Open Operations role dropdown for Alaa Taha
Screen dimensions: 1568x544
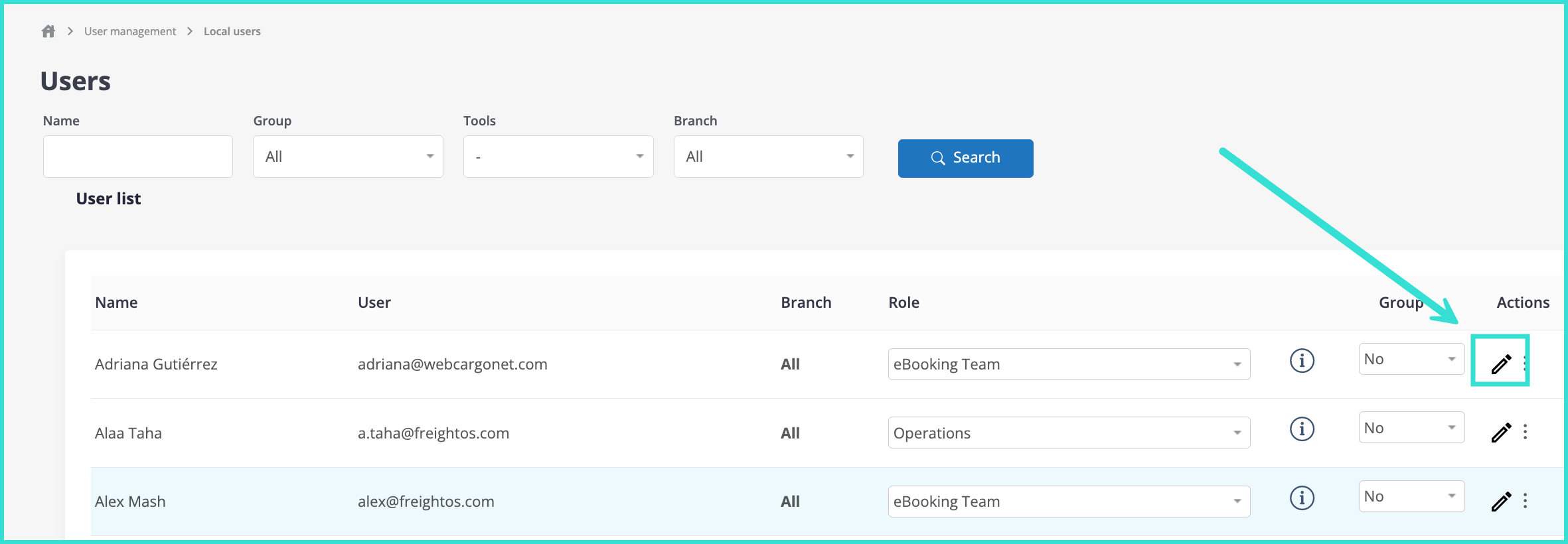1068,433
